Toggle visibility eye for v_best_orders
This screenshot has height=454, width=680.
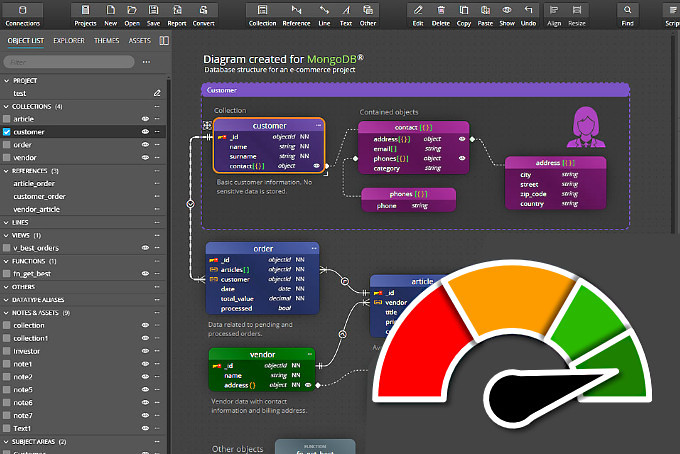pyautogui.click(x=145, y=248)
